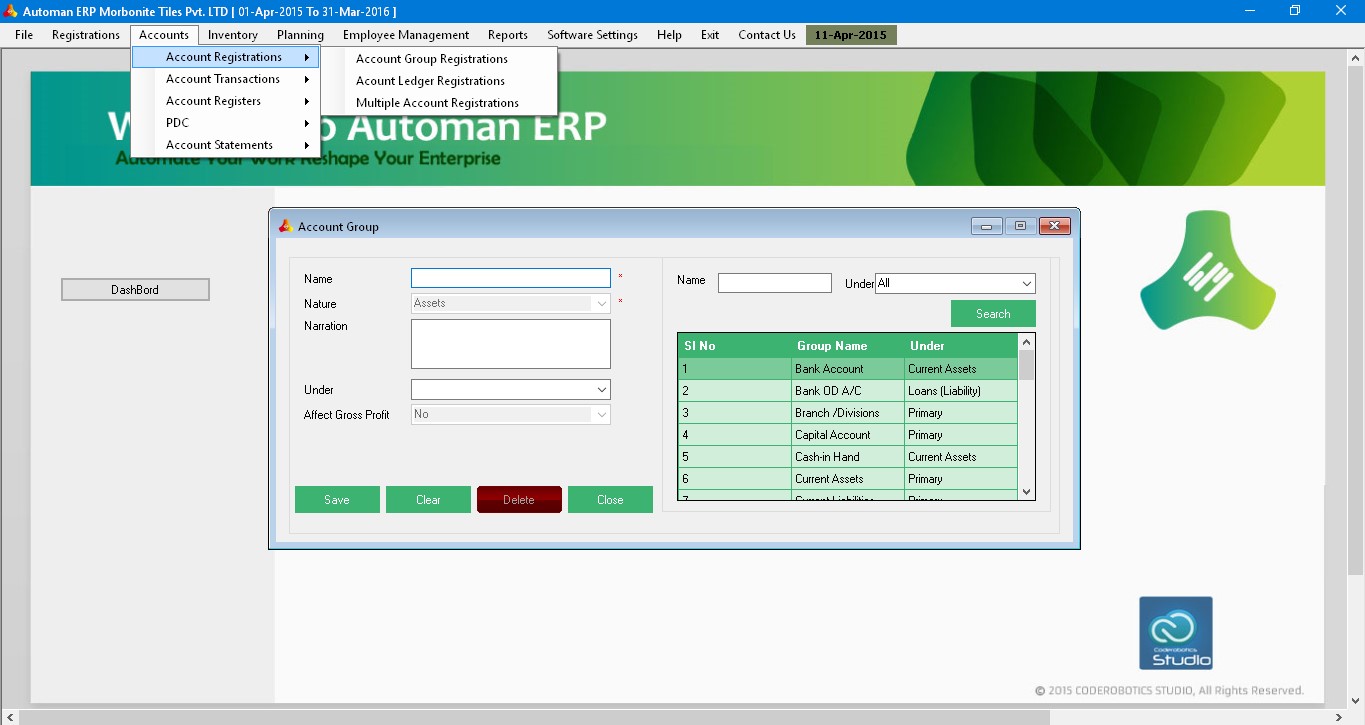Expand the Account Transactions submenu
1365x725 pixels.
point(235,79)
